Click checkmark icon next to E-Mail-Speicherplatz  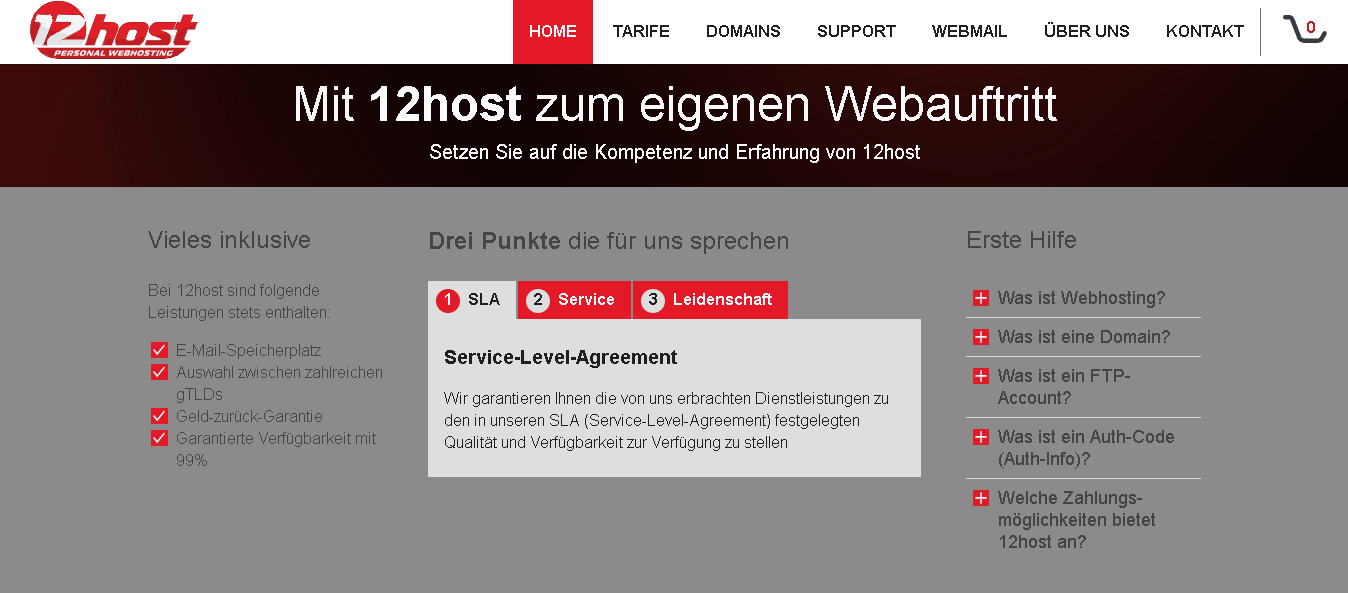159,350
